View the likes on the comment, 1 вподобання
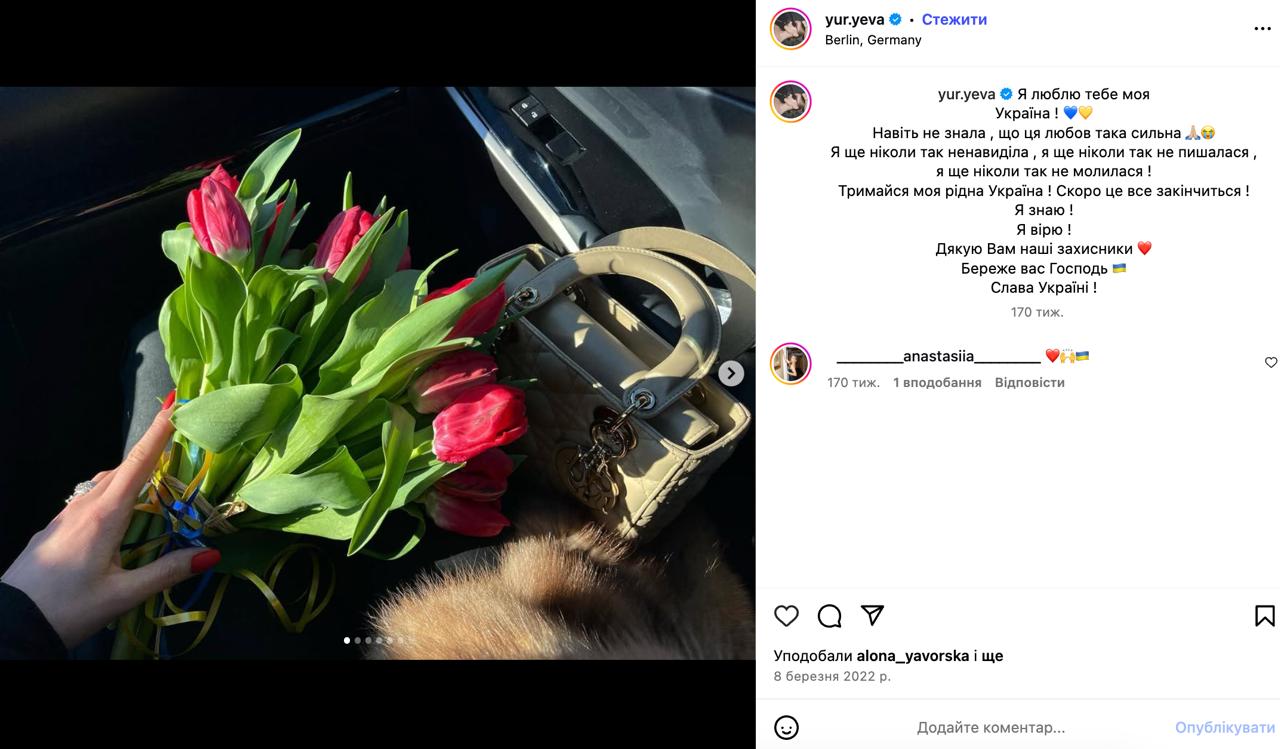 (937, 382)
